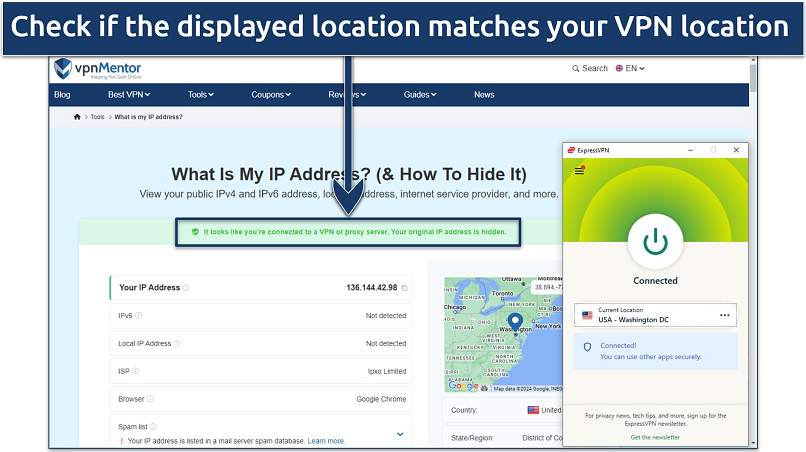This screenshot has height=452, width=806.
Task: Open the ExpressVPN hamburger menu
Action: click(x=579, y=171)
